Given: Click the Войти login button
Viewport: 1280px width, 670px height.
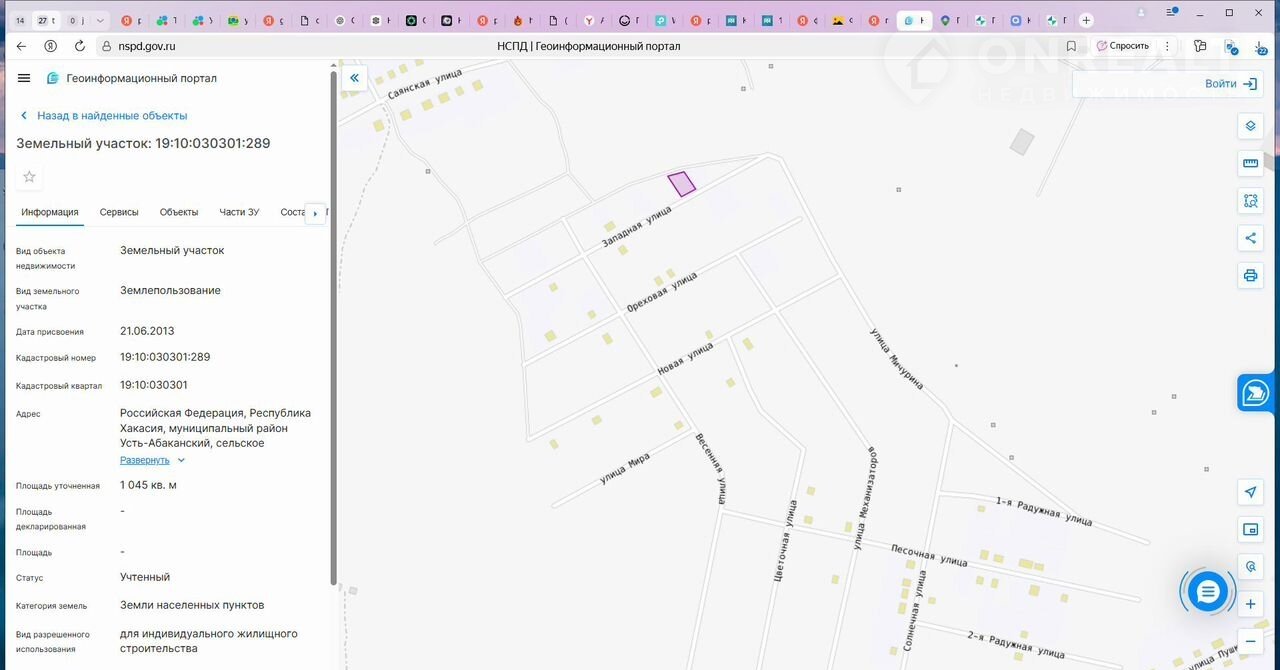Looking at the screenshot, I should point(1230,84).
